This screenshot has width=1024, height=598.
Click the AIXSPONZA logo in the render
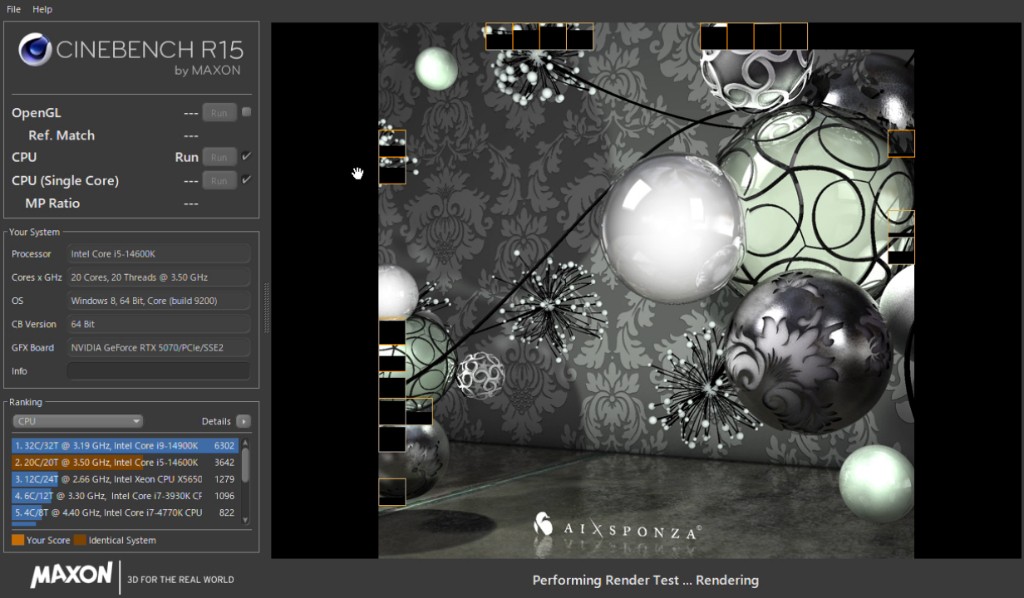[617, 527]
